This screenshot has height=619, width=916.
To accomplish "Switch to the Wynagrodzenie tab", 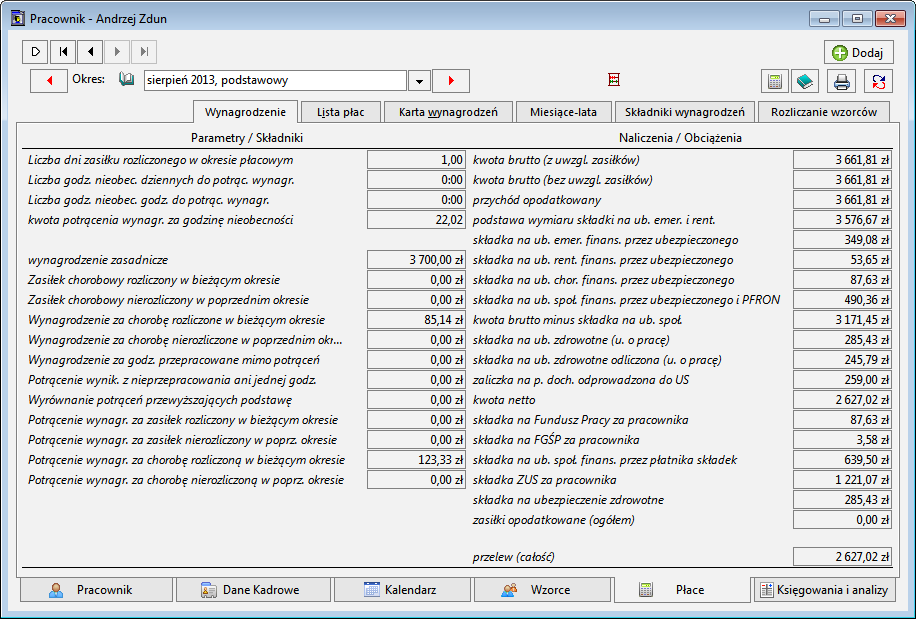I will pos(245,112).
